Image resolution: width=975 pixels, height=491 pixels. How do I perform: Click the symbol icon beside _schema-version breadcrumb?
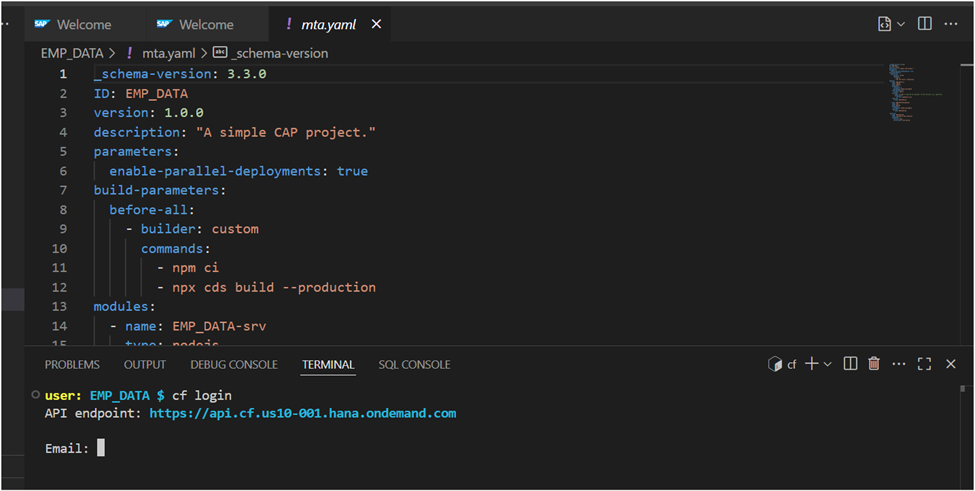pyautogui.click(x=220, y=53)
